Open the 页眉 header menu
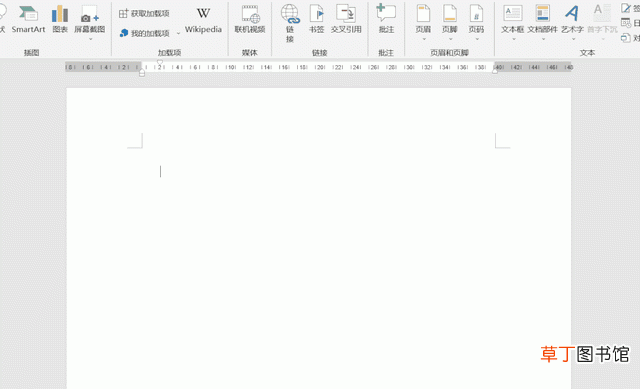Screen dimensions: 640x389 [x=423, y=19]
